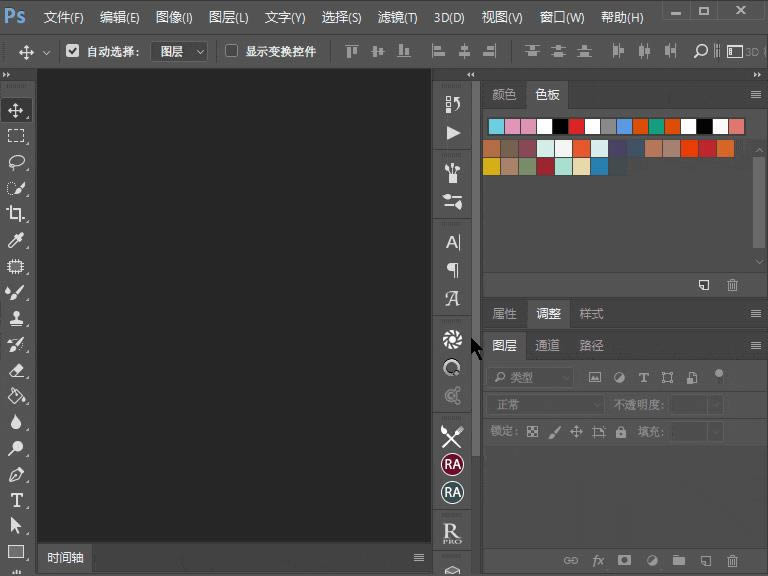Select the Eraser tool

tap(16, 370)
